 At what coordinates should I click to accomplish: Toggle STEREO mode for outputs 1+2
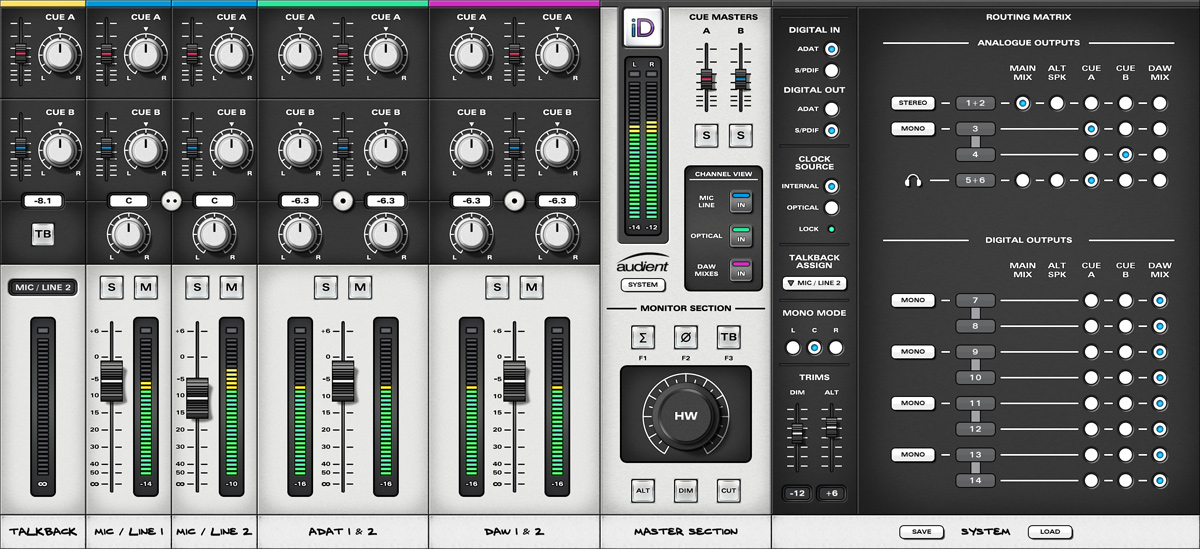[x=913, y=103]
